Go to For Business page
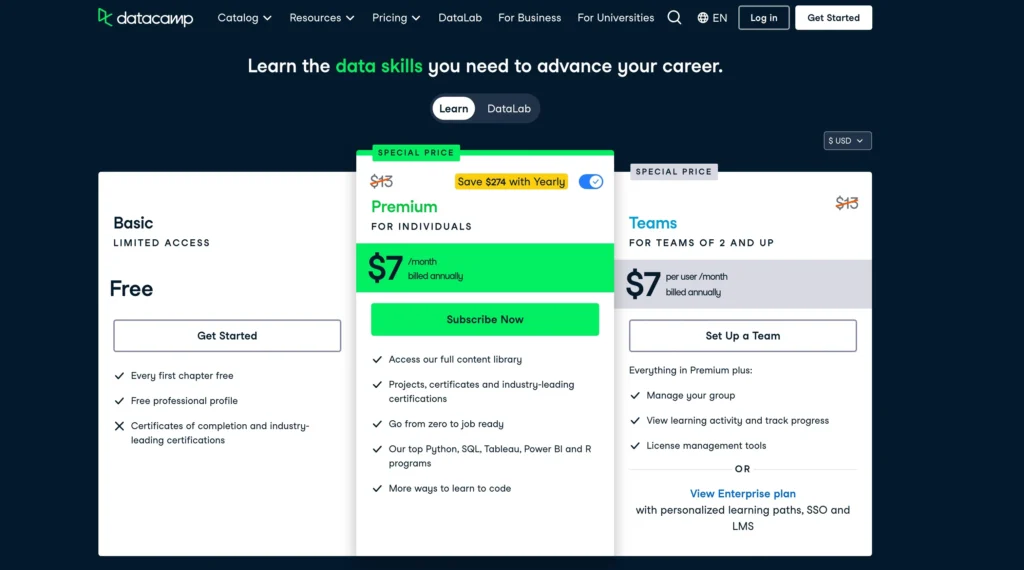Viewport: 1024px width, 570px height. pyautogui.click(x=530, y=18)
